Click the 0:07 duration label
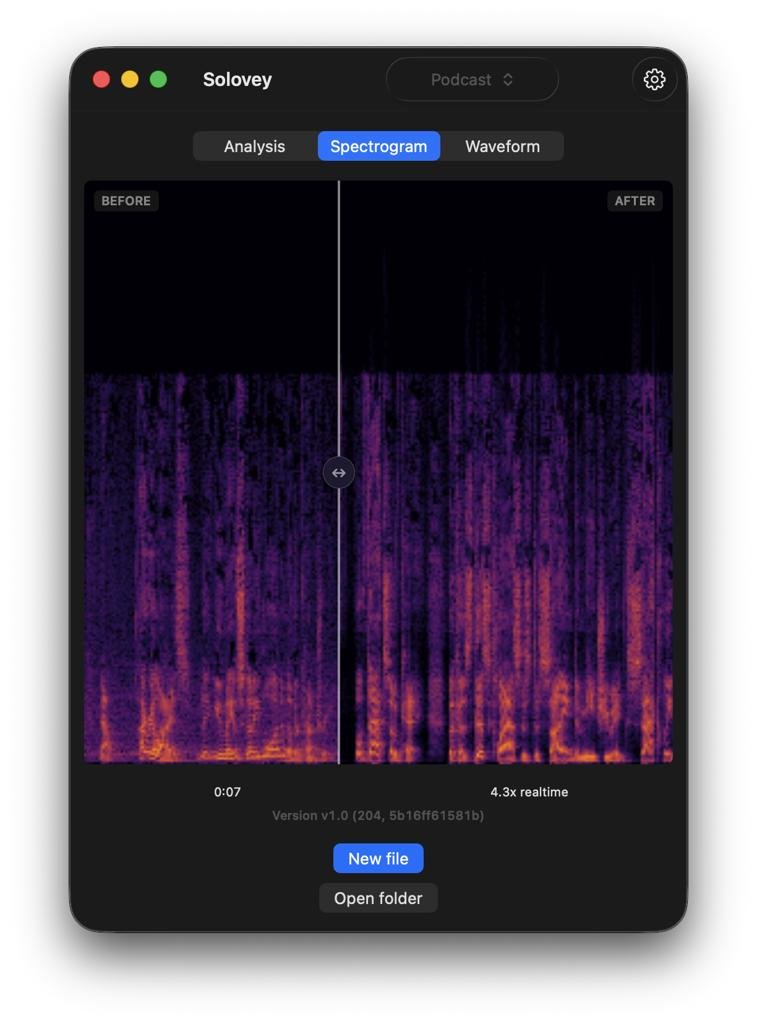The height and width of the screenshot is (1024, 757). [x=227, y=792]
